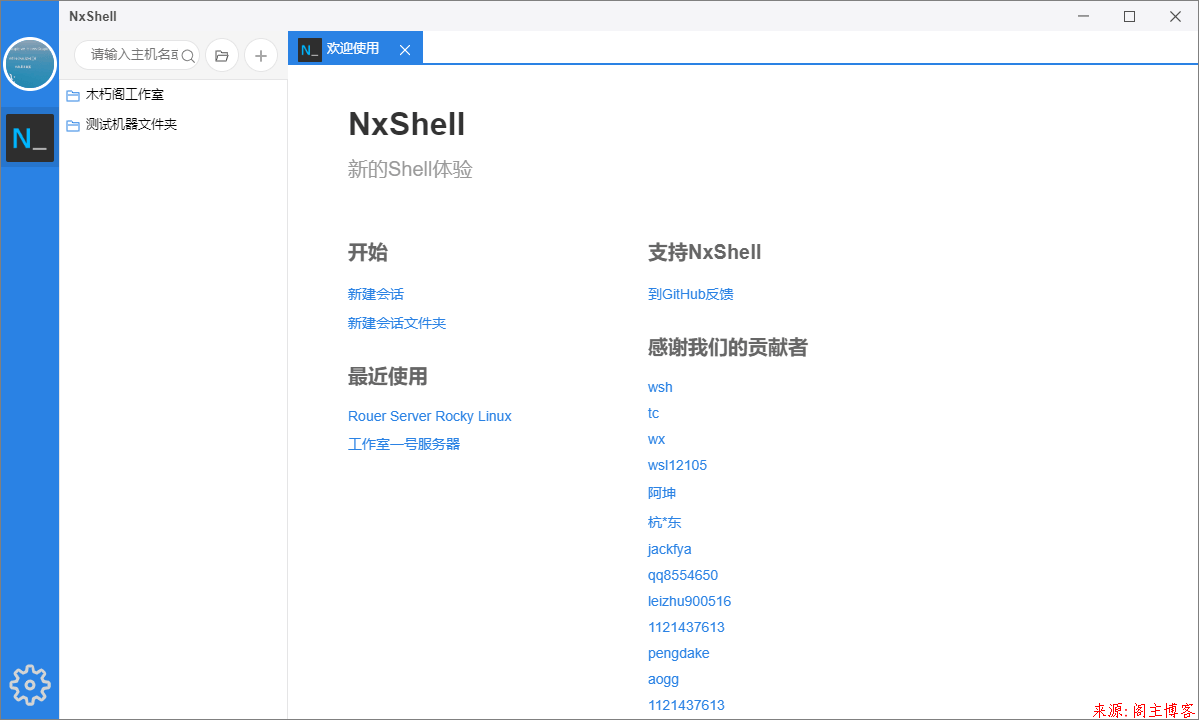Open contributor aogg link

click(663, 679)
